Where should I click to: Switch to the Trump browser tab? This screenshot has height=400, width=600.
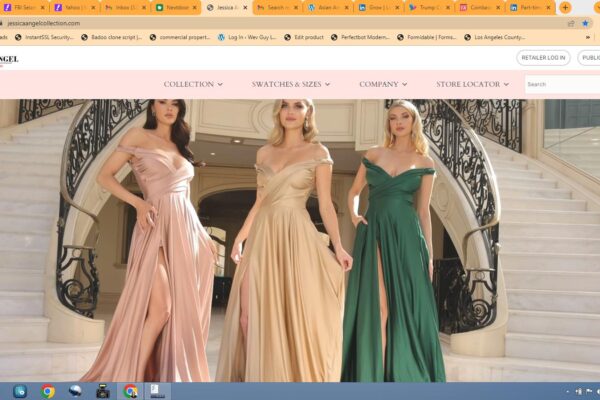pyautogui.click(x=428, y=7)
